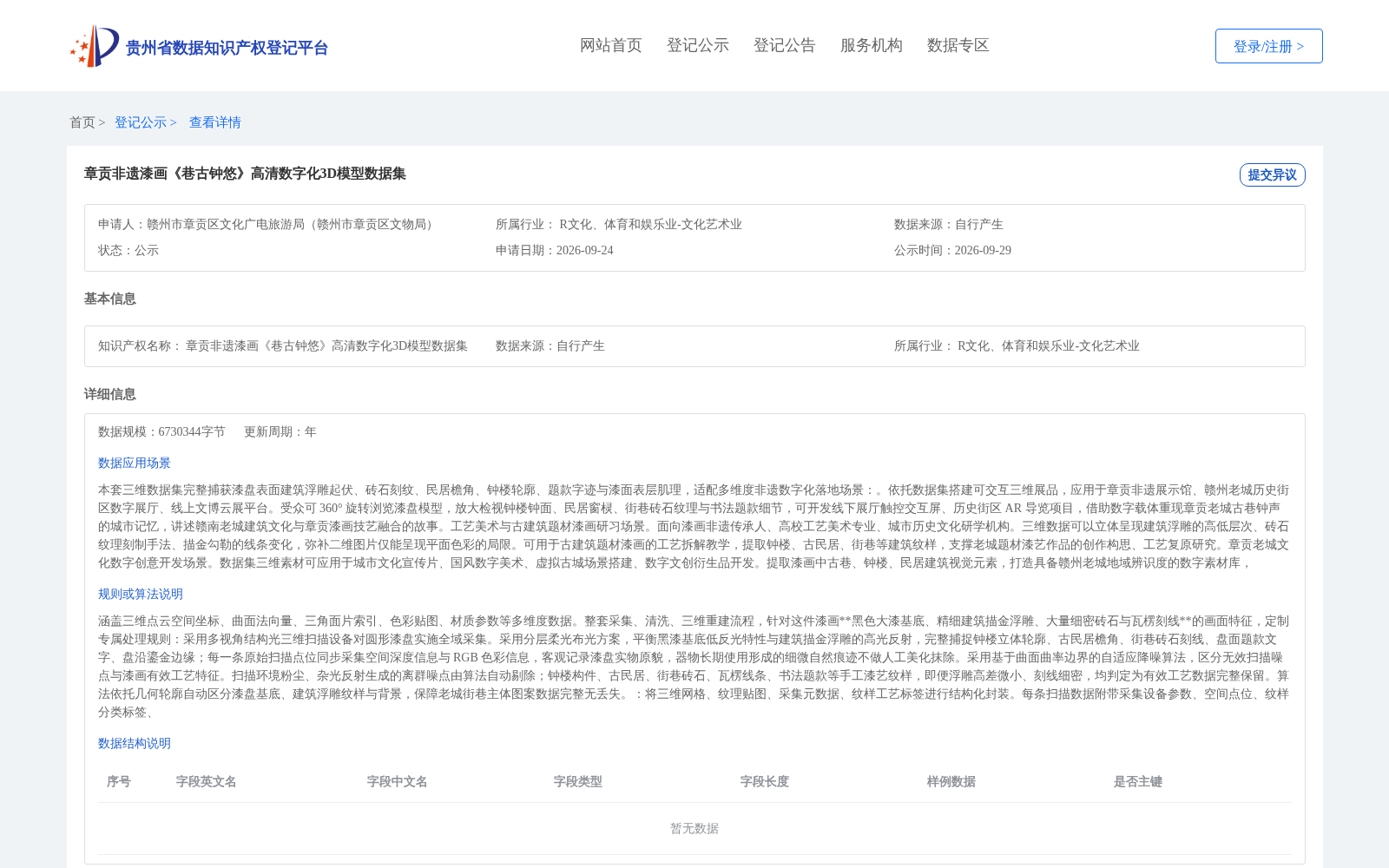Click the 登录/注册 button

[1269, 46]
